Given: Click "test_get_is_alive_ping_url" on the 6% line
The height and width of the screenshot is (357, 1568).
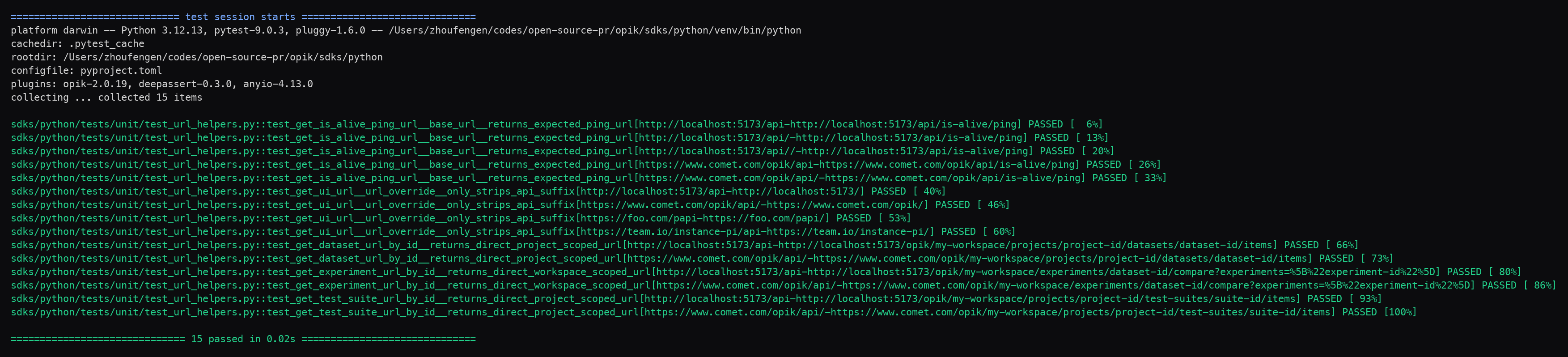Looking at the screenshot, I should point(343,124).
